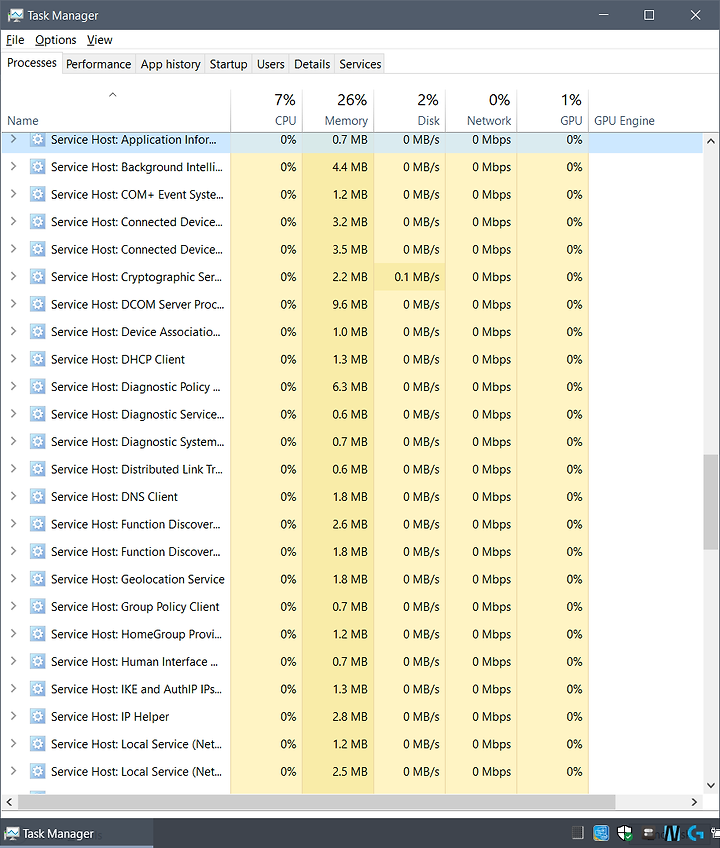Expand Service Host: IP Helper row
The image size is (720, 848).
[14, 716]
